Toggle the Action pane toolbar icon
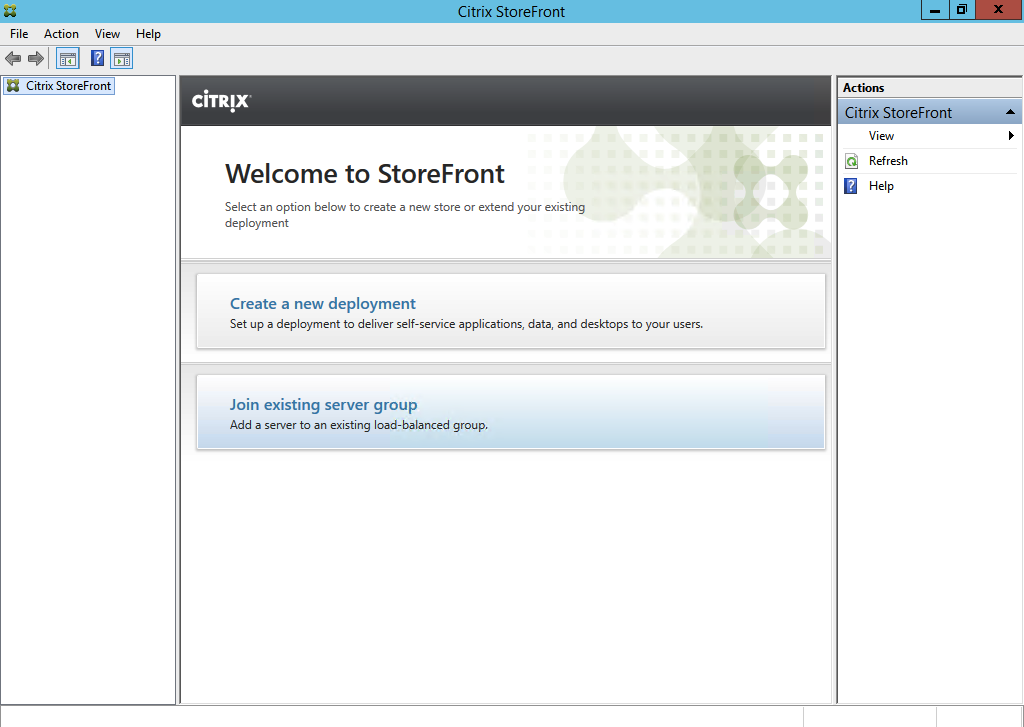 [x=121, y=59]
